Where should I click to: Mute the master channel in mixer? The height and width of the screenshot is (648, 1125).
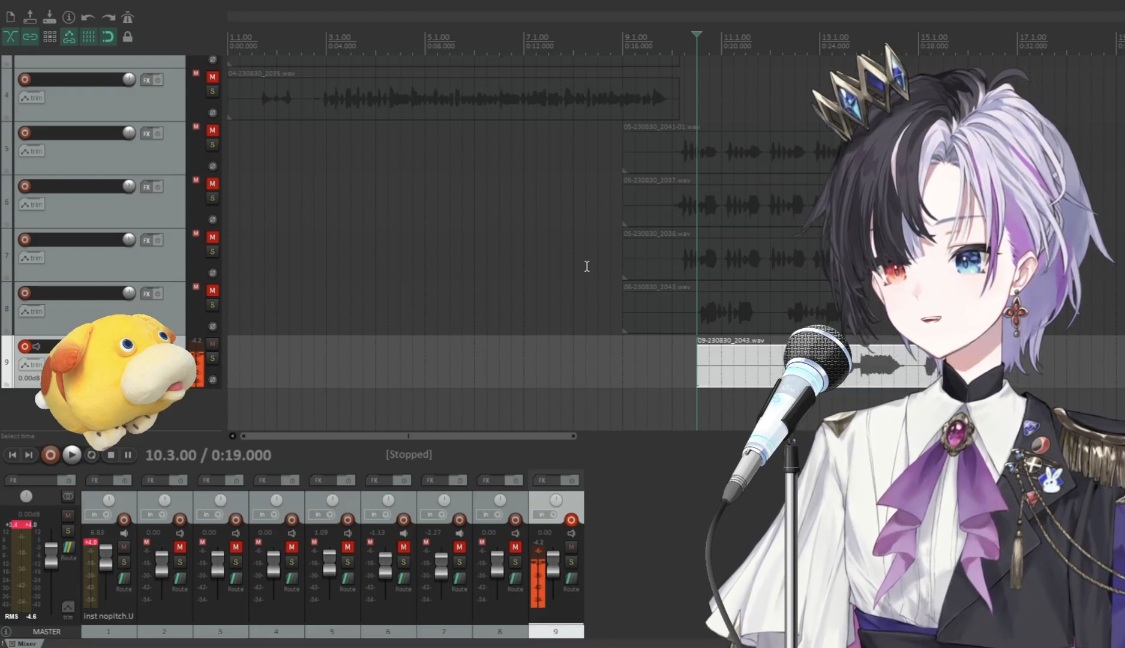coord(68,515)
